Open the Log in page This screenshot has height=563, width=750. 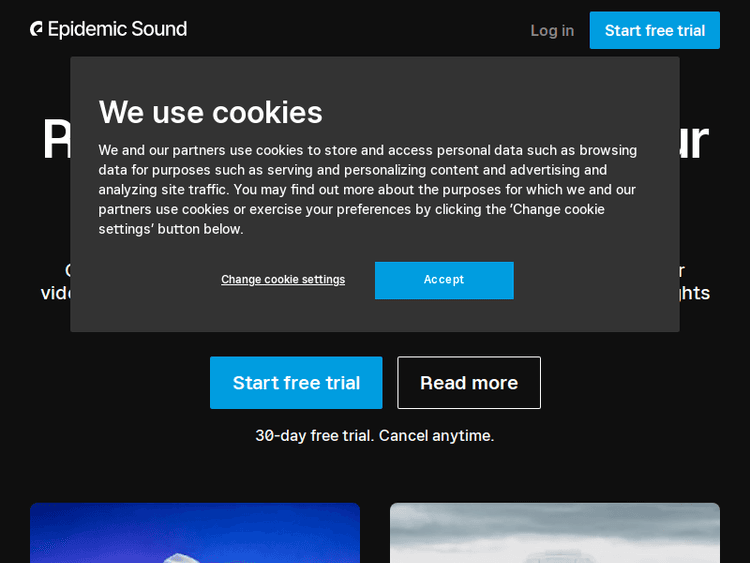tap(552, 31)
